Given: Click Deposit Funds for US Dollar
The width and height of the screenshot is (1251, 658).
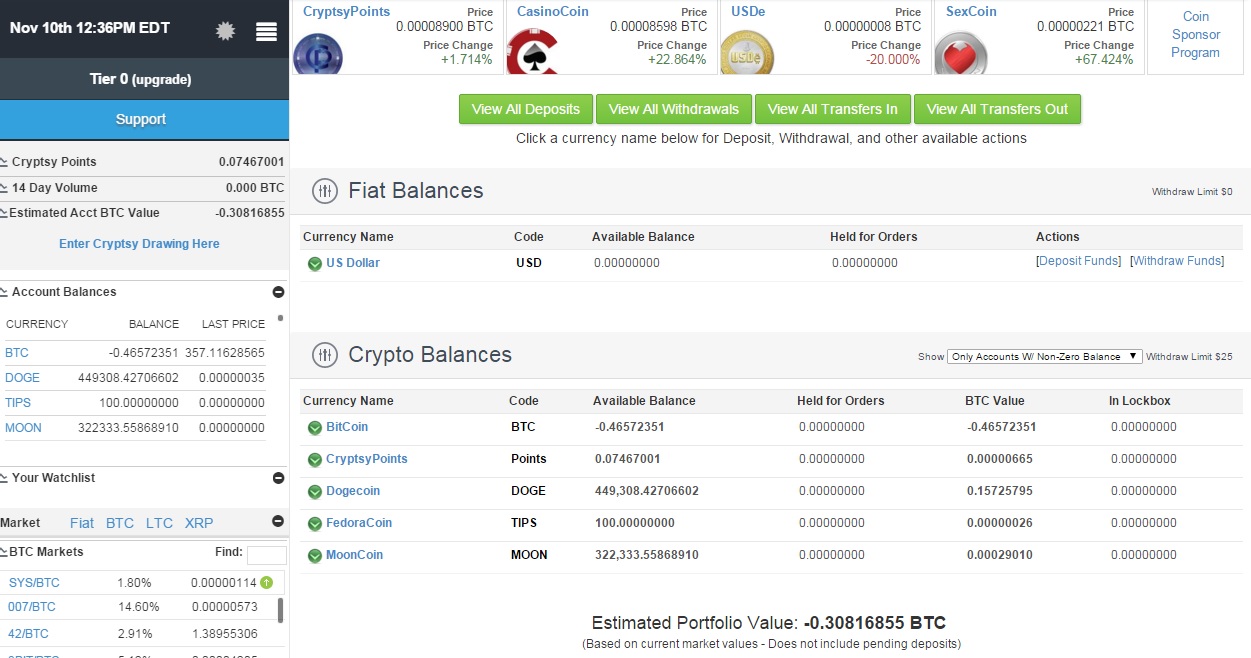Looking at the screenshot, I should tap(1078, 261).
